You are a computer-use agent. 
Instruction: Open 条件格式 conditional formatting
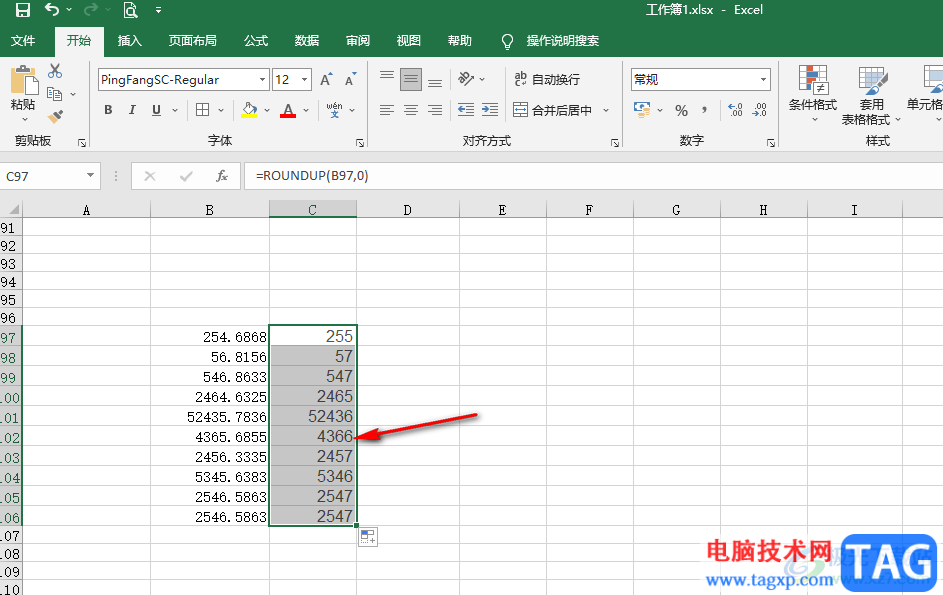813,93
